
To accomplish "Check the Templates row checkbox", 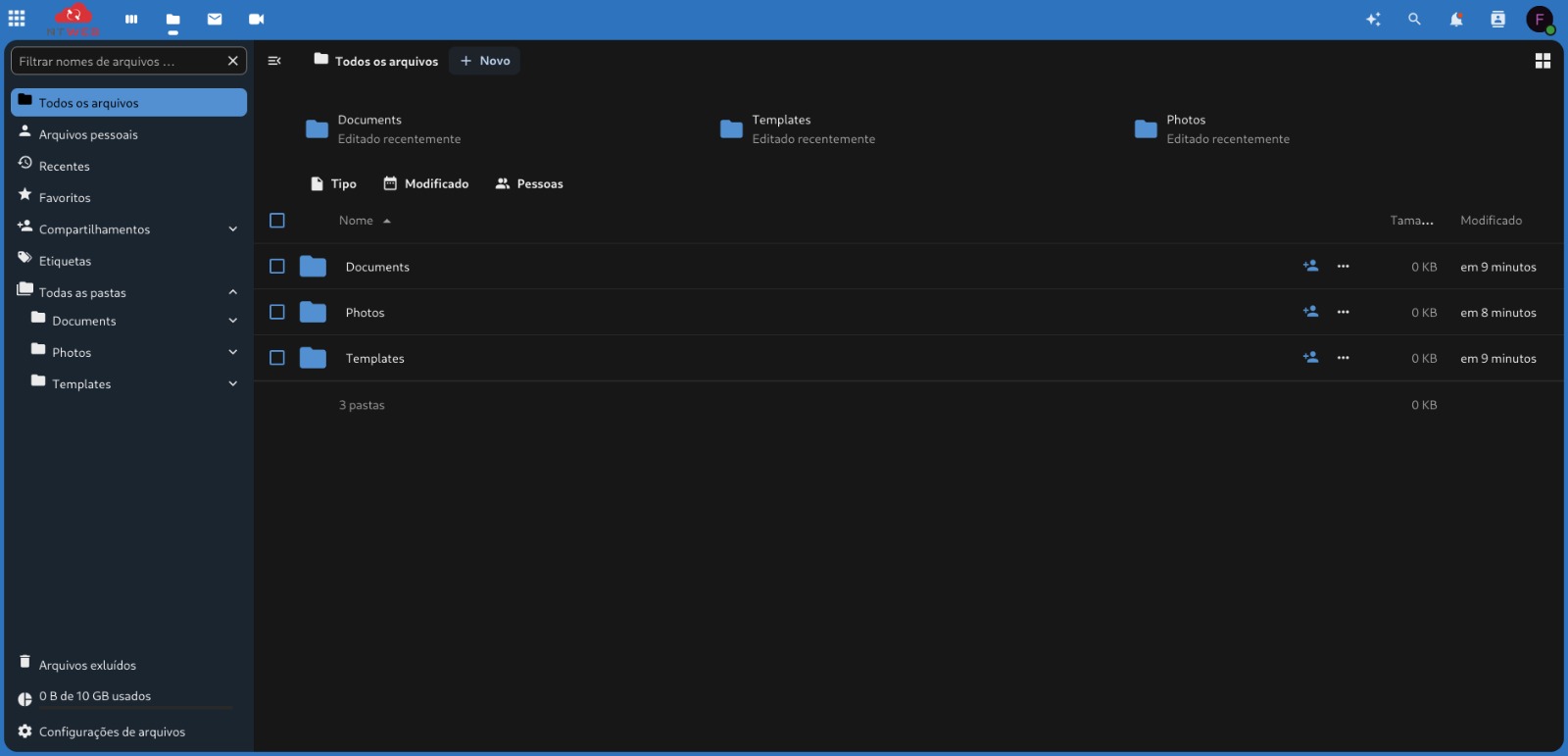I will [277, 358].
